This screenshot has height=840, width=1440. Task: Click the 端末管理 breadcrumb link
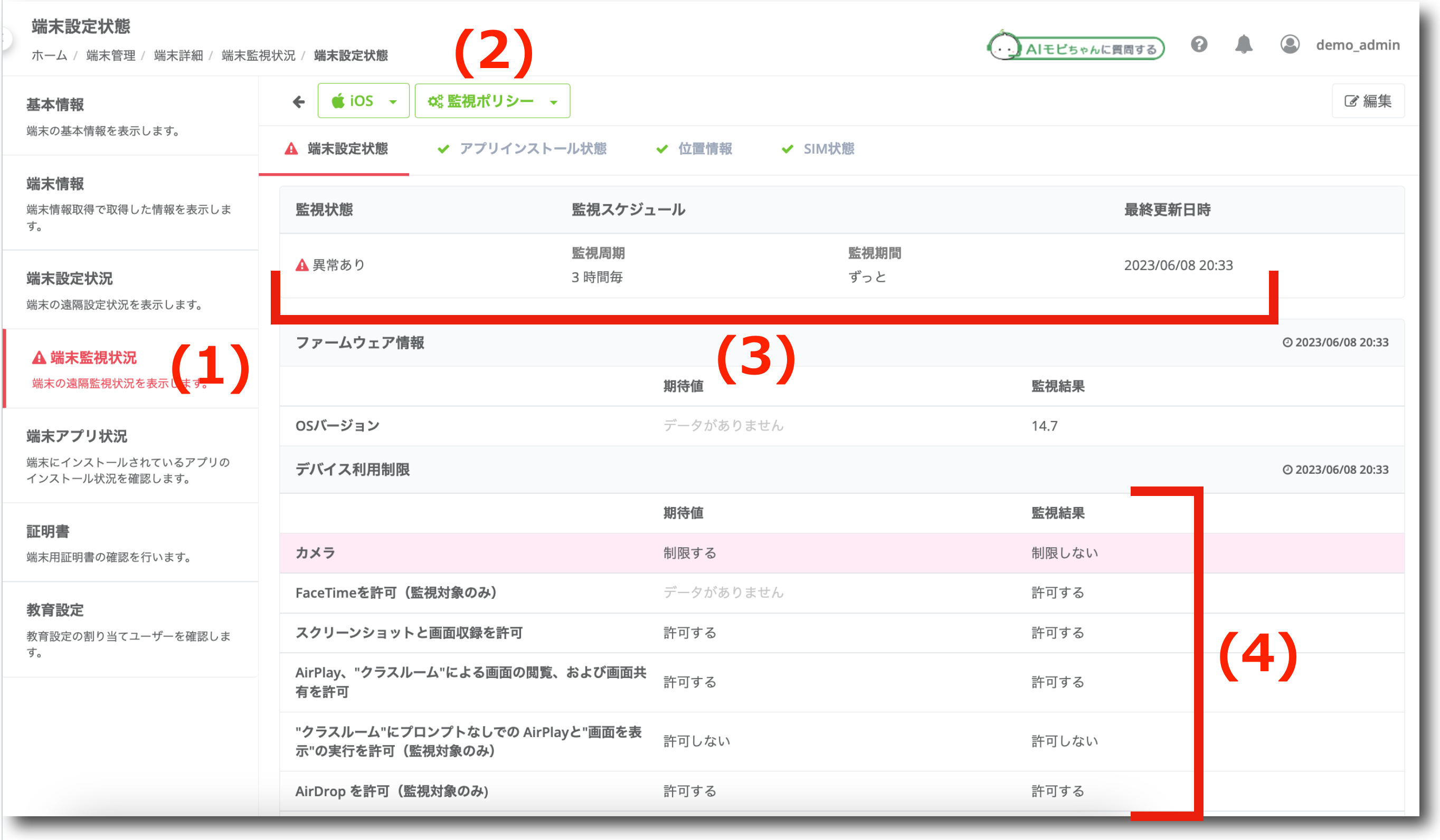tap(110, 55)
